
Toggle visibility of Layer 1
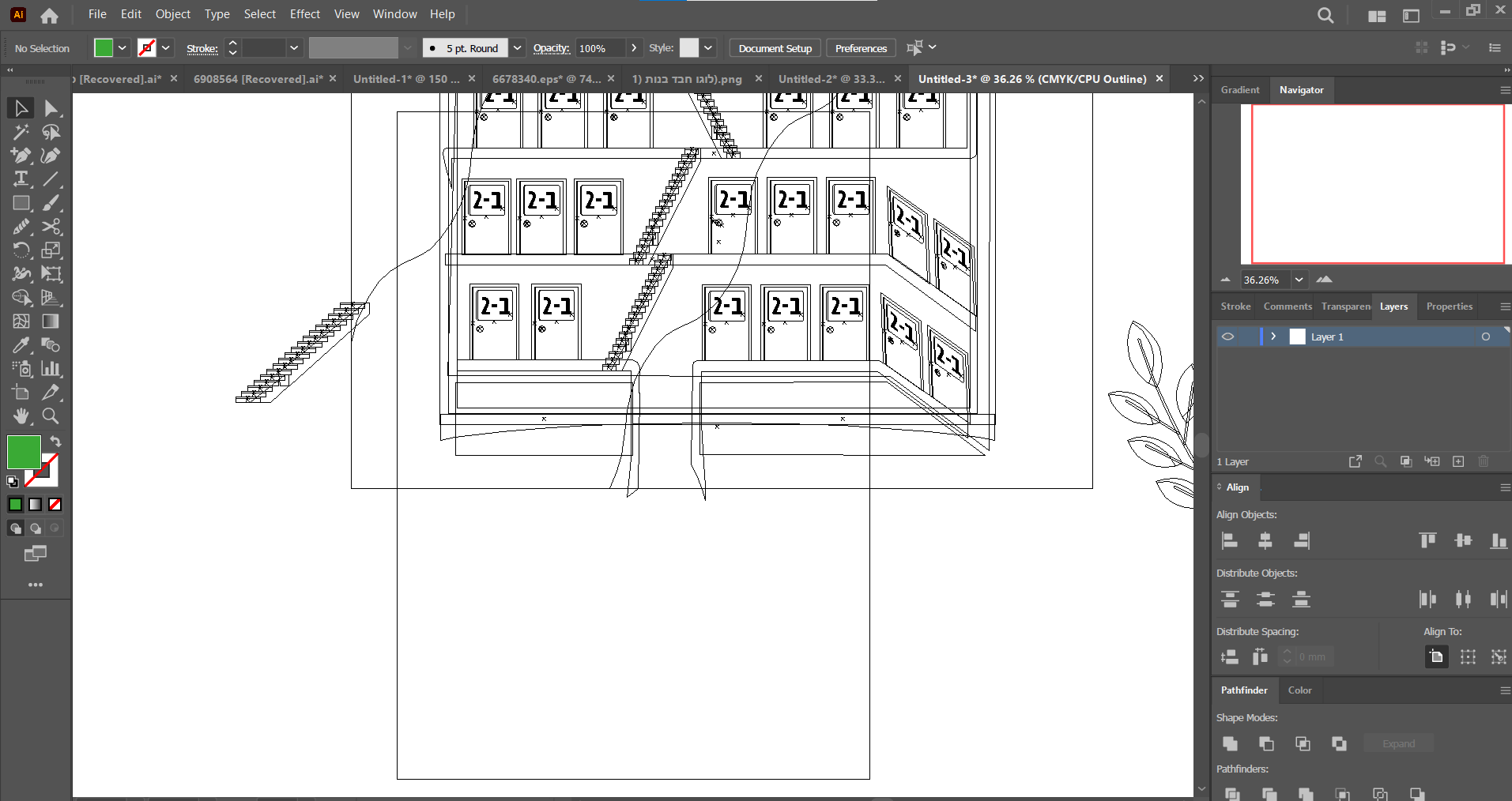click(1227, 337)
